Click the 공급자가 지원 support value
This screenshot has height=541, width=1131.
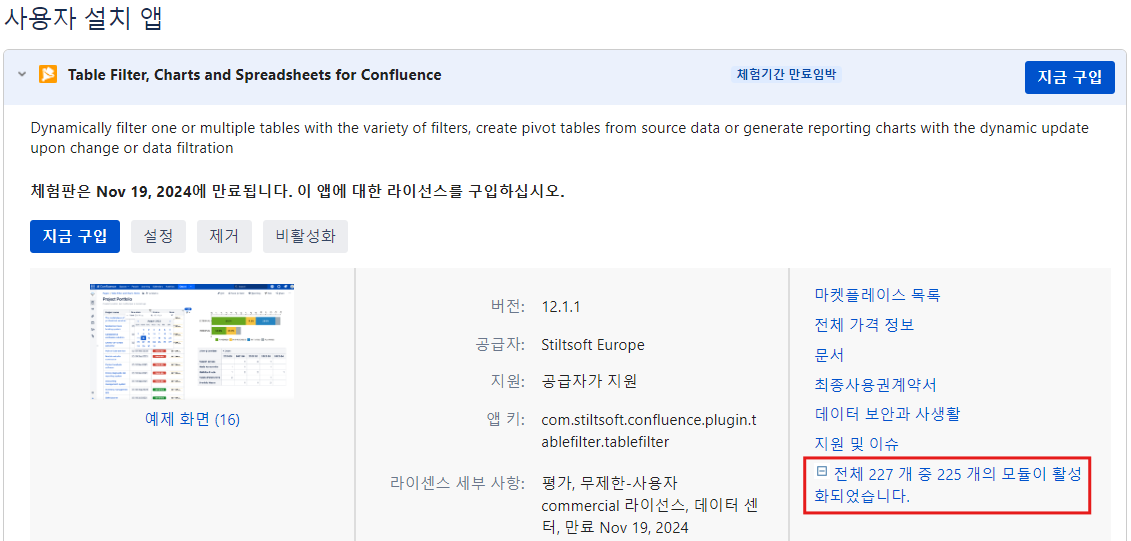(x=589, y=382)
